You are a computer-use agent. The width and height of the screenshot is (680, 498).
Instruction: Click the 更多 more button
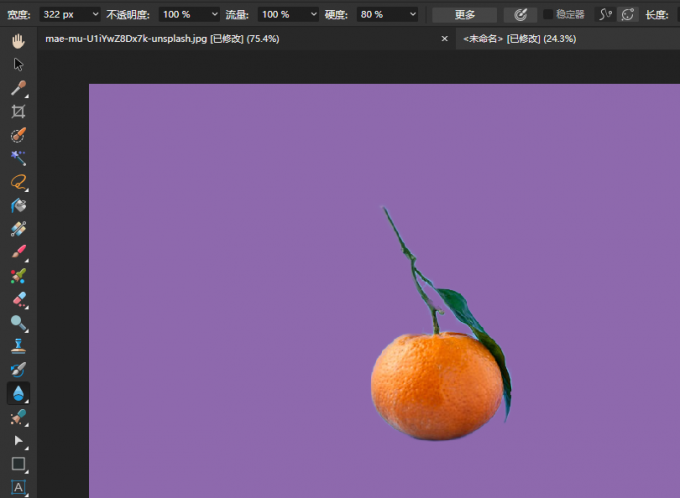tap(465, 15)
